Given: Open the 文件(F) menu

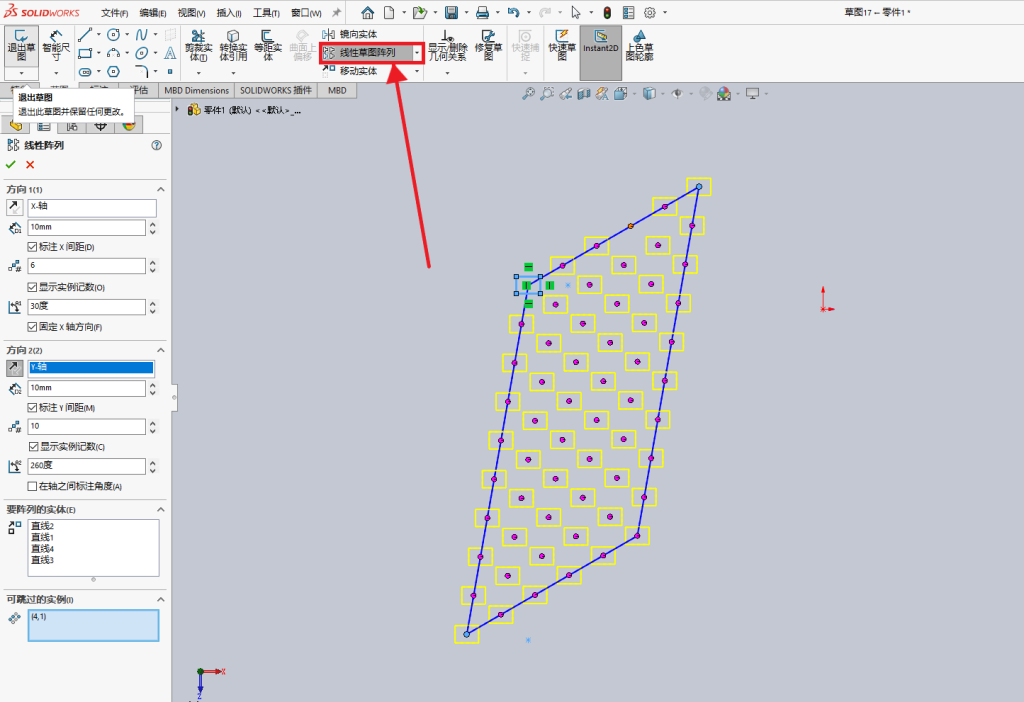Looking at the screenshot, I should [114, 13].
